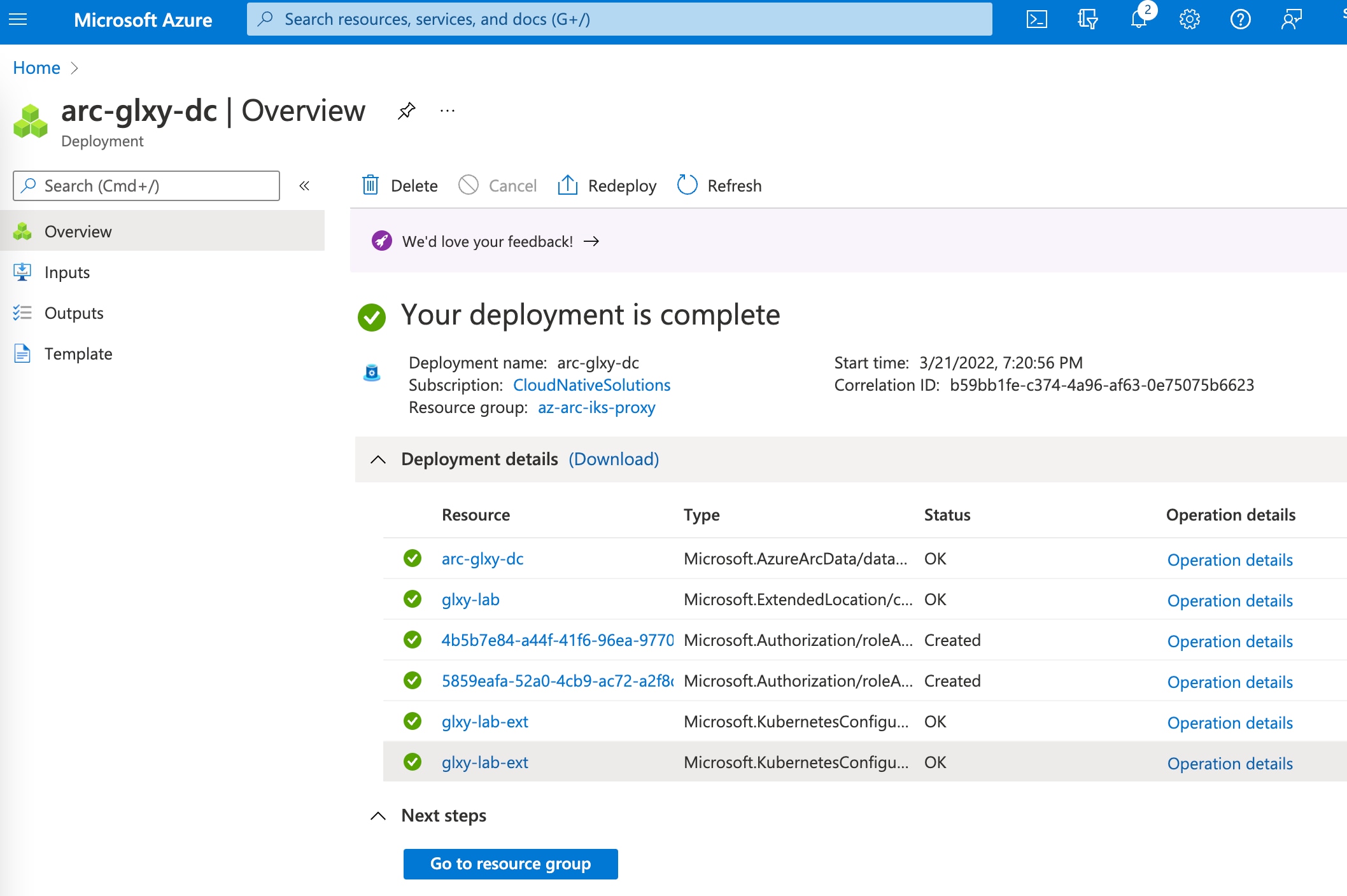The image size is (1347, 896).
Task: Click the feedback arrow icon
Action: coord(591,241)
